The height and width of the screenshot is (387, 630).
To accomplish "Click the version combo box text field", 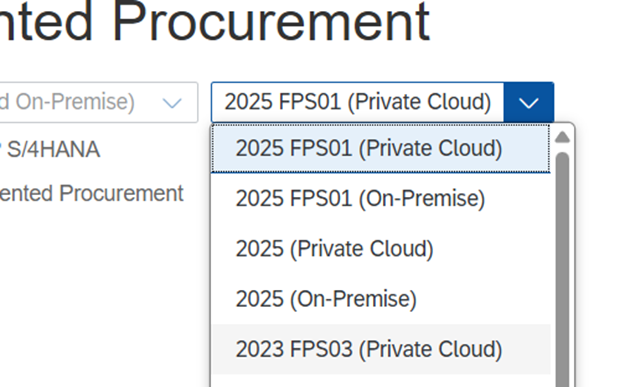I will coord(358,102).
